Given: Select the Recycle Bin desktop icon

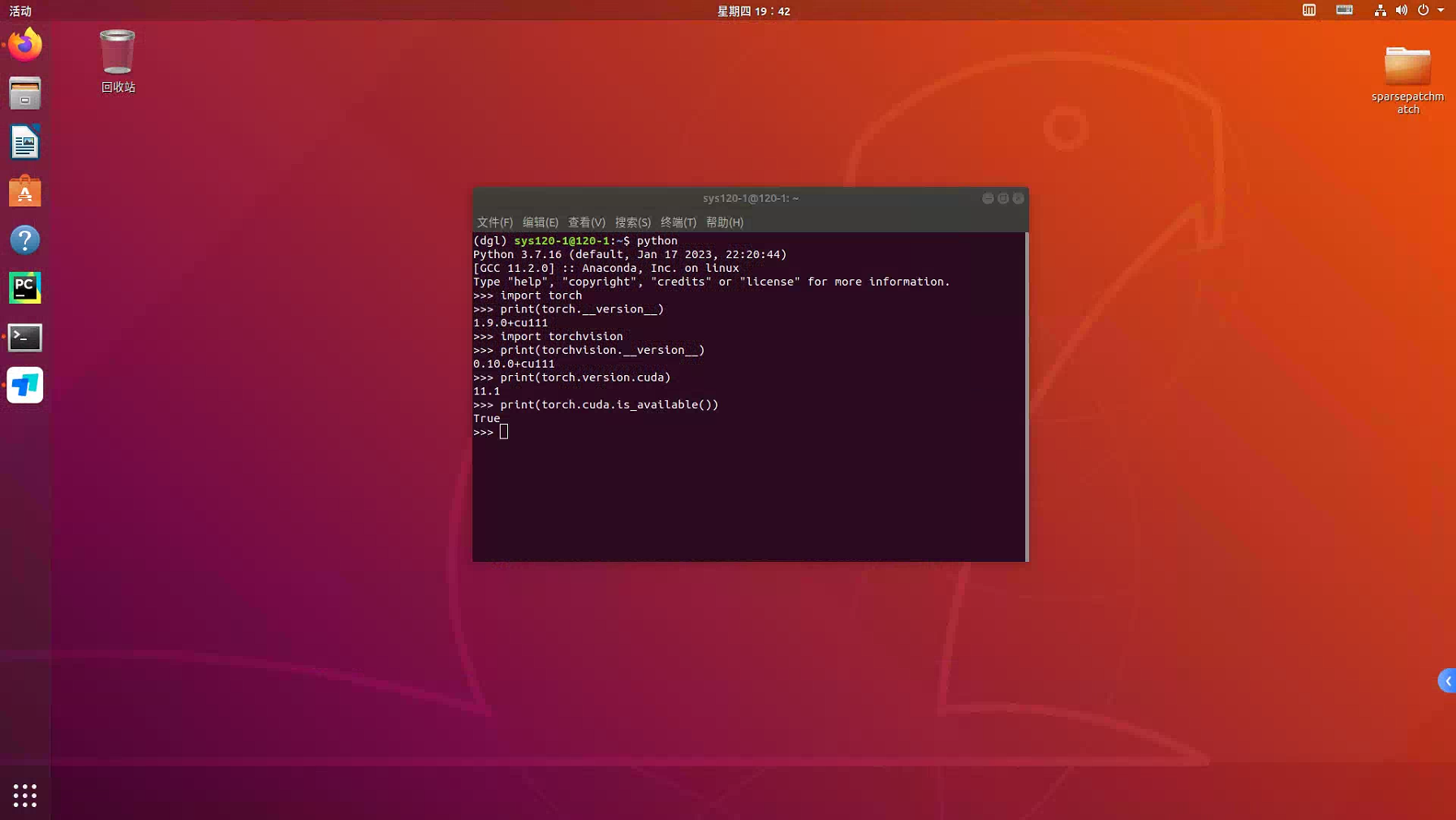Looking at the screenshot, I should point(118,61).
